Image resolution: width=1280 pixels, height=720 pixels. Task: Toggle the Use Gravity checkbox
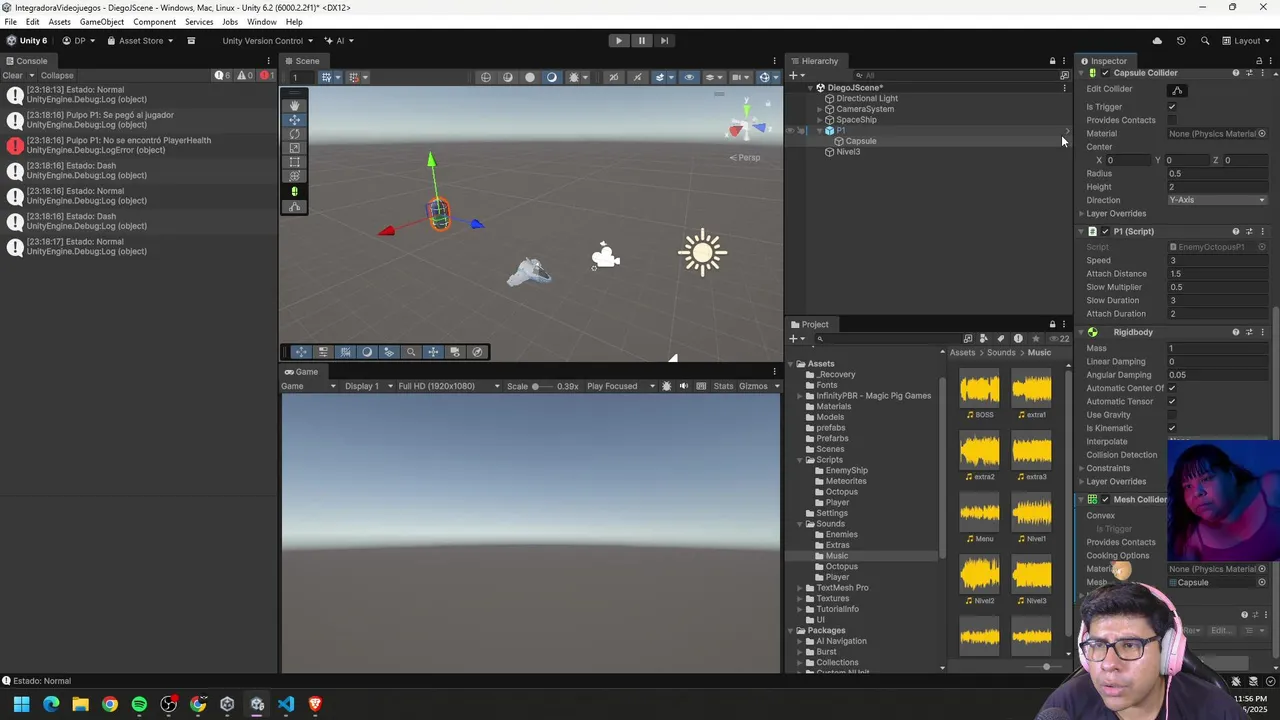tap(1172, 415)
